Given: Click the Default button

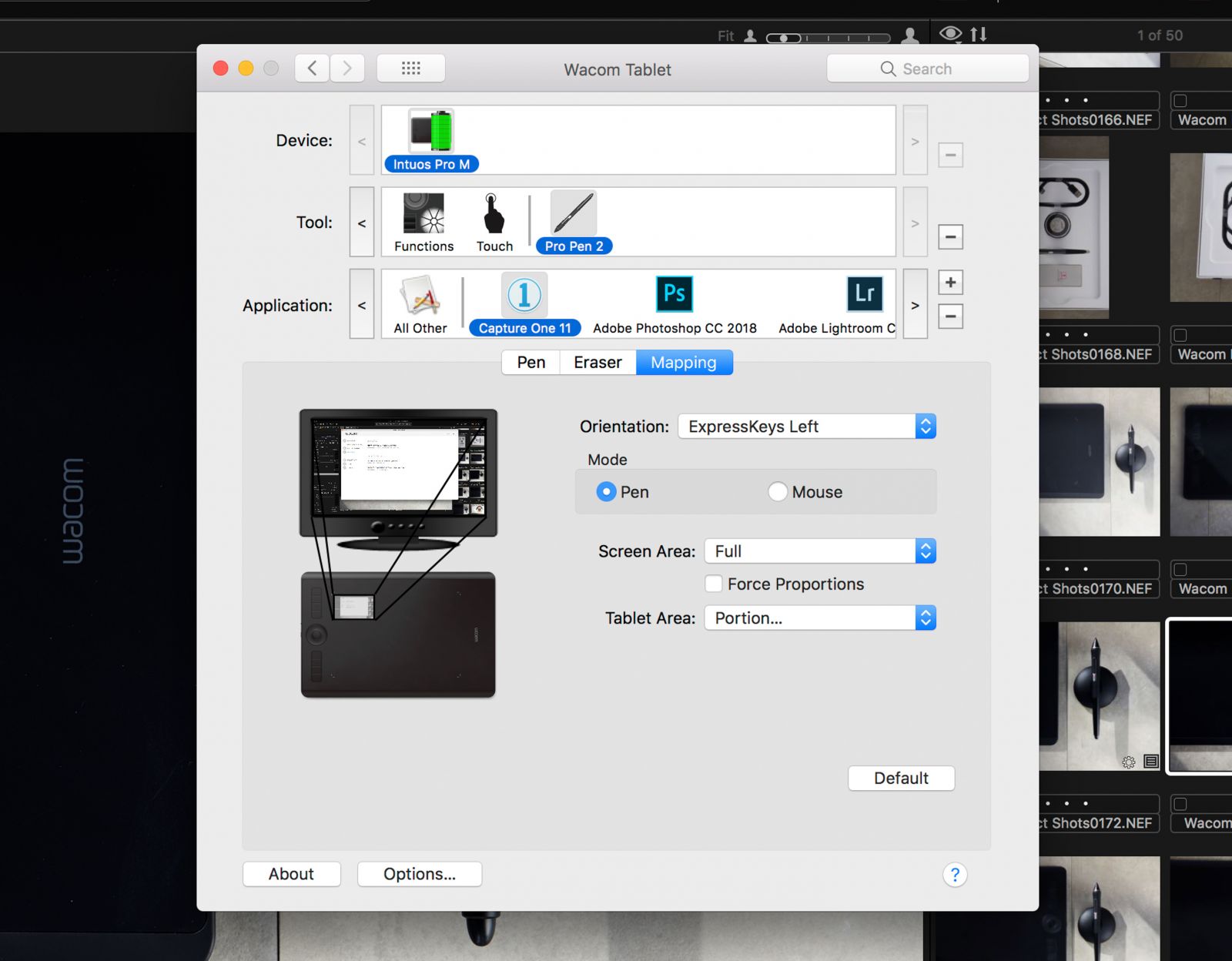Looking at the screenshot, I should coord(901,779).
